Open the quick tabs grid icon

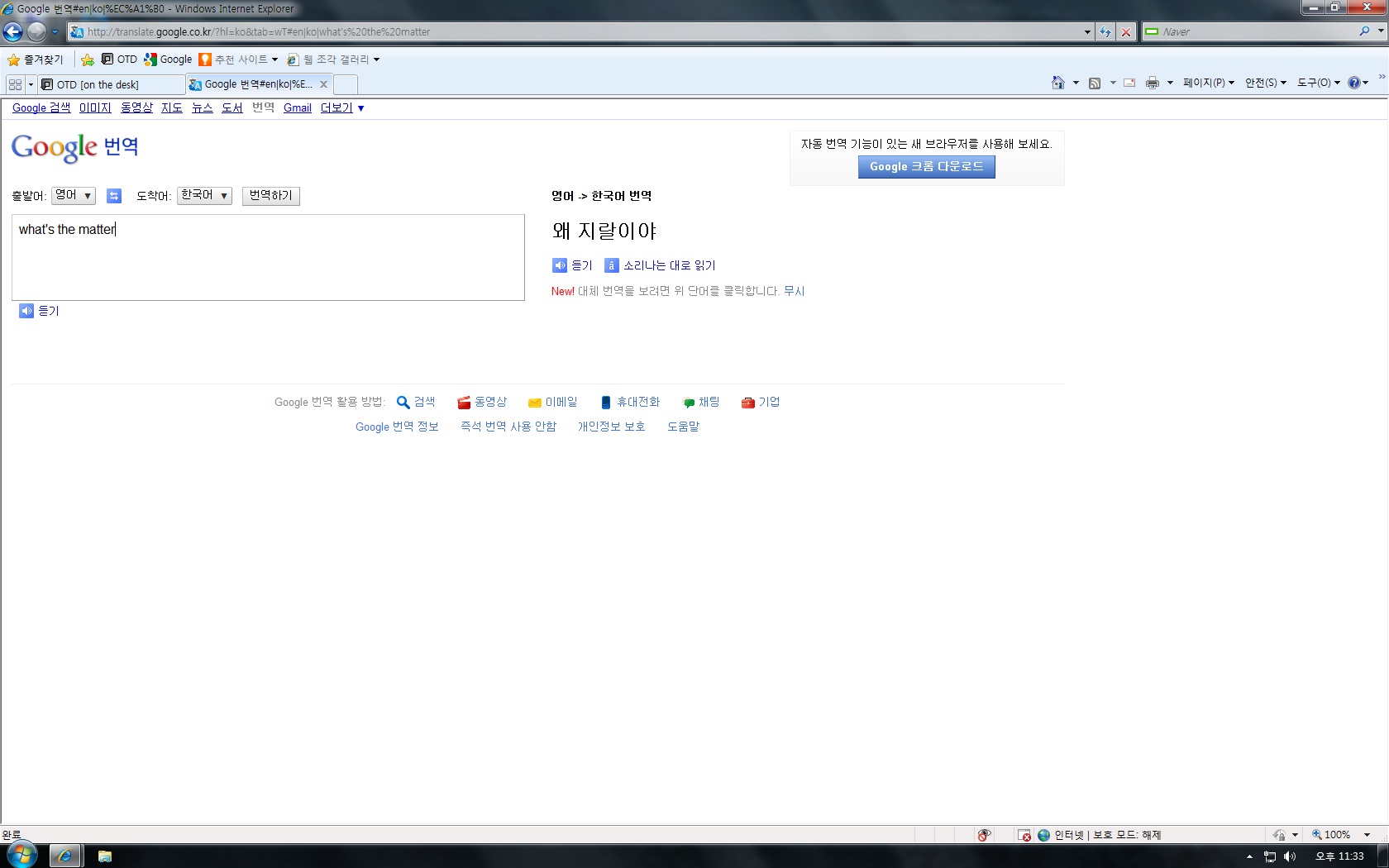point(15,84)
